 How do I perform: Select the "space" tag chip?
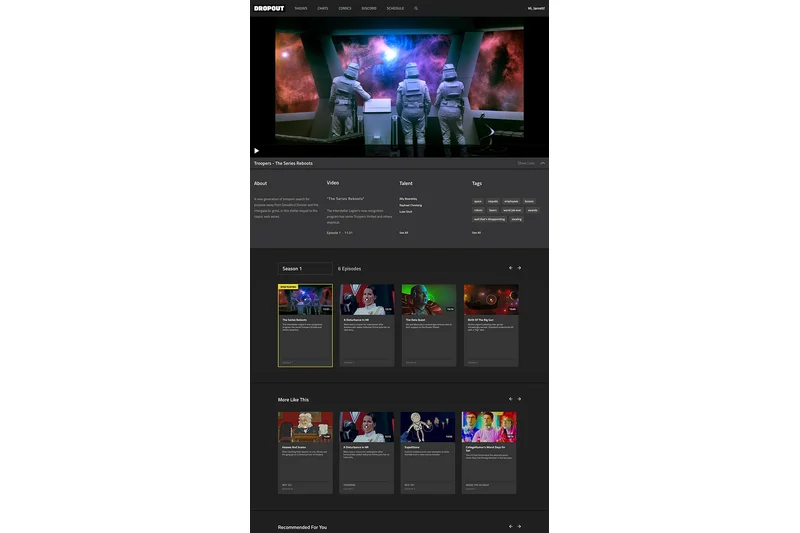tap(479, 201)
